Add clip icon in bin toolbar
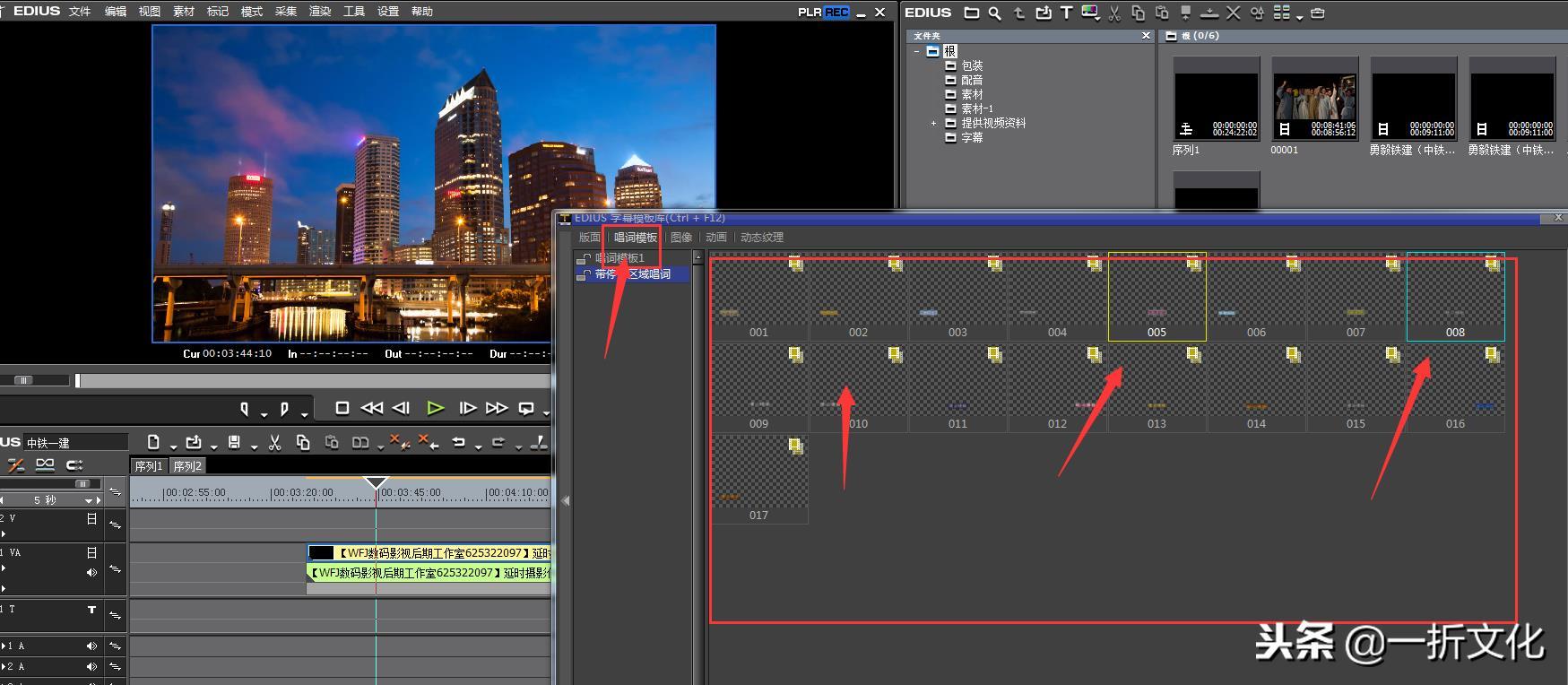Screen dimensions: 1568x685 (x=1043, y=13)
